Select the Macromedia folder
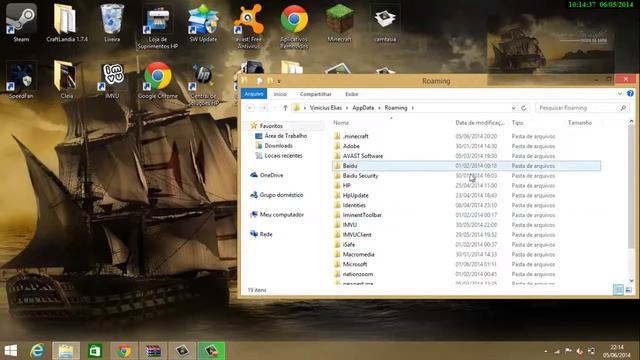The height and width of the screenshot is (360, 640). pyautogui.click(x=466, y=254)
